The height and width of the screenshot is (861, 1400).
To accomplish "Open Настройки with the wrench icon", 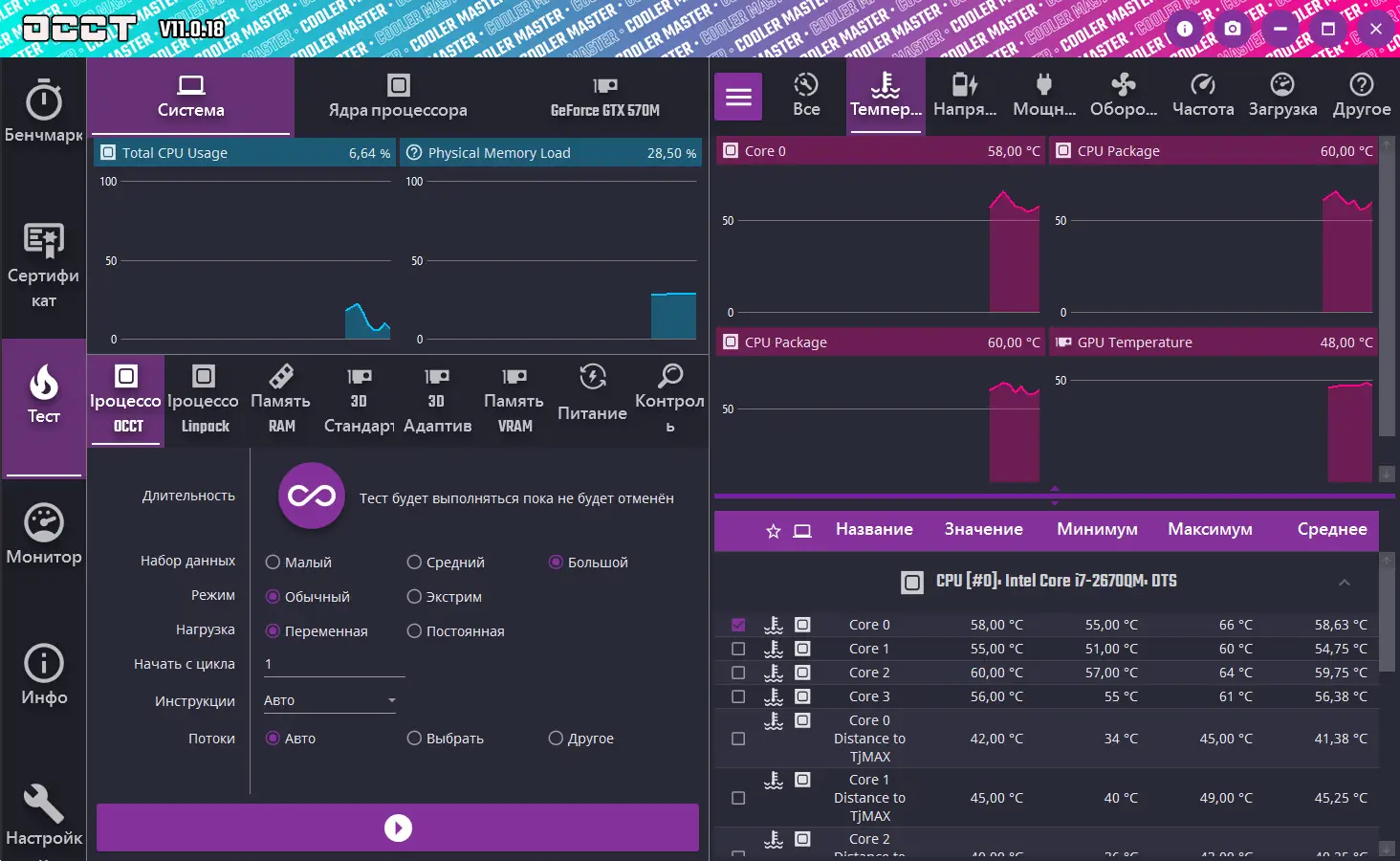I will 43,815.
